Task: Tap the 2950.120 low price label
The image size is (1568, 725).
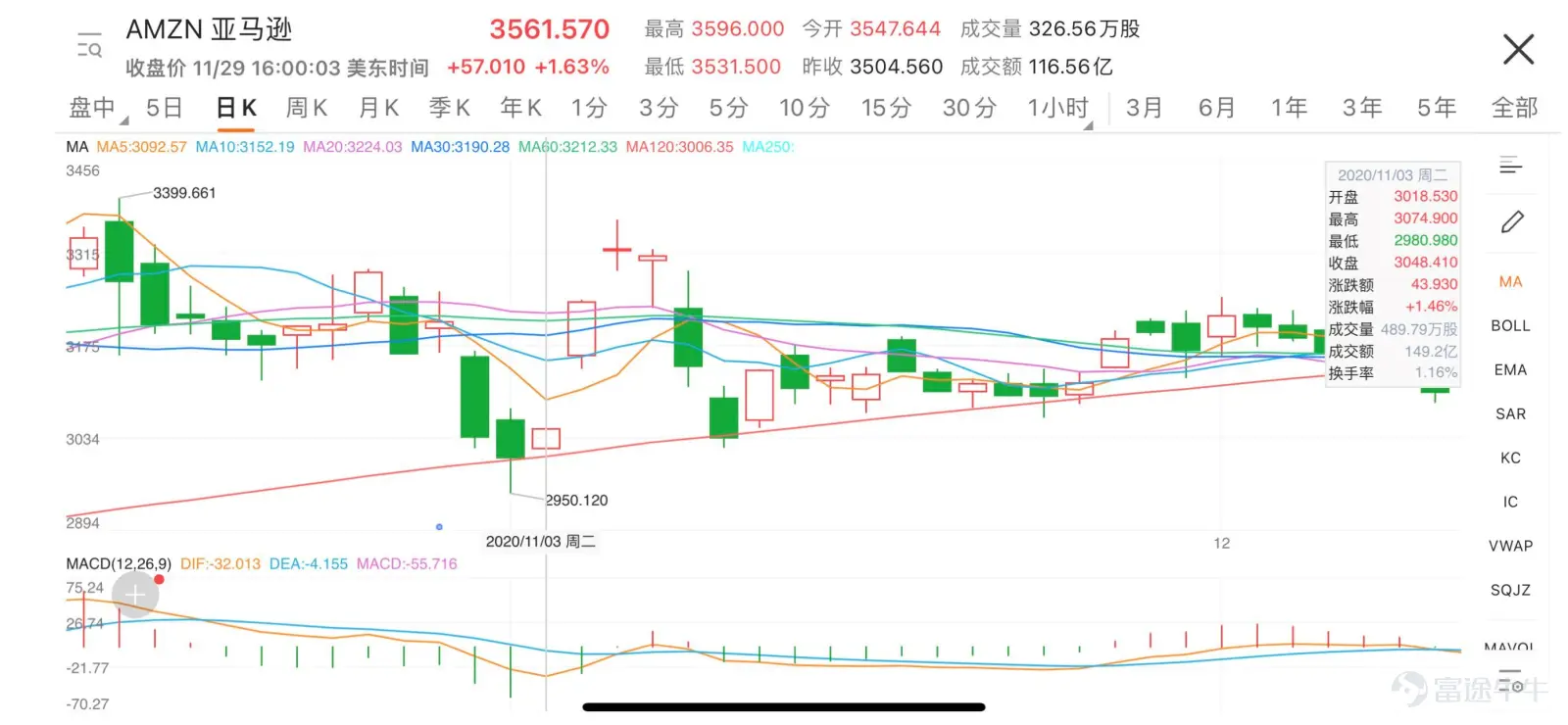Action: tap(576, 501)
